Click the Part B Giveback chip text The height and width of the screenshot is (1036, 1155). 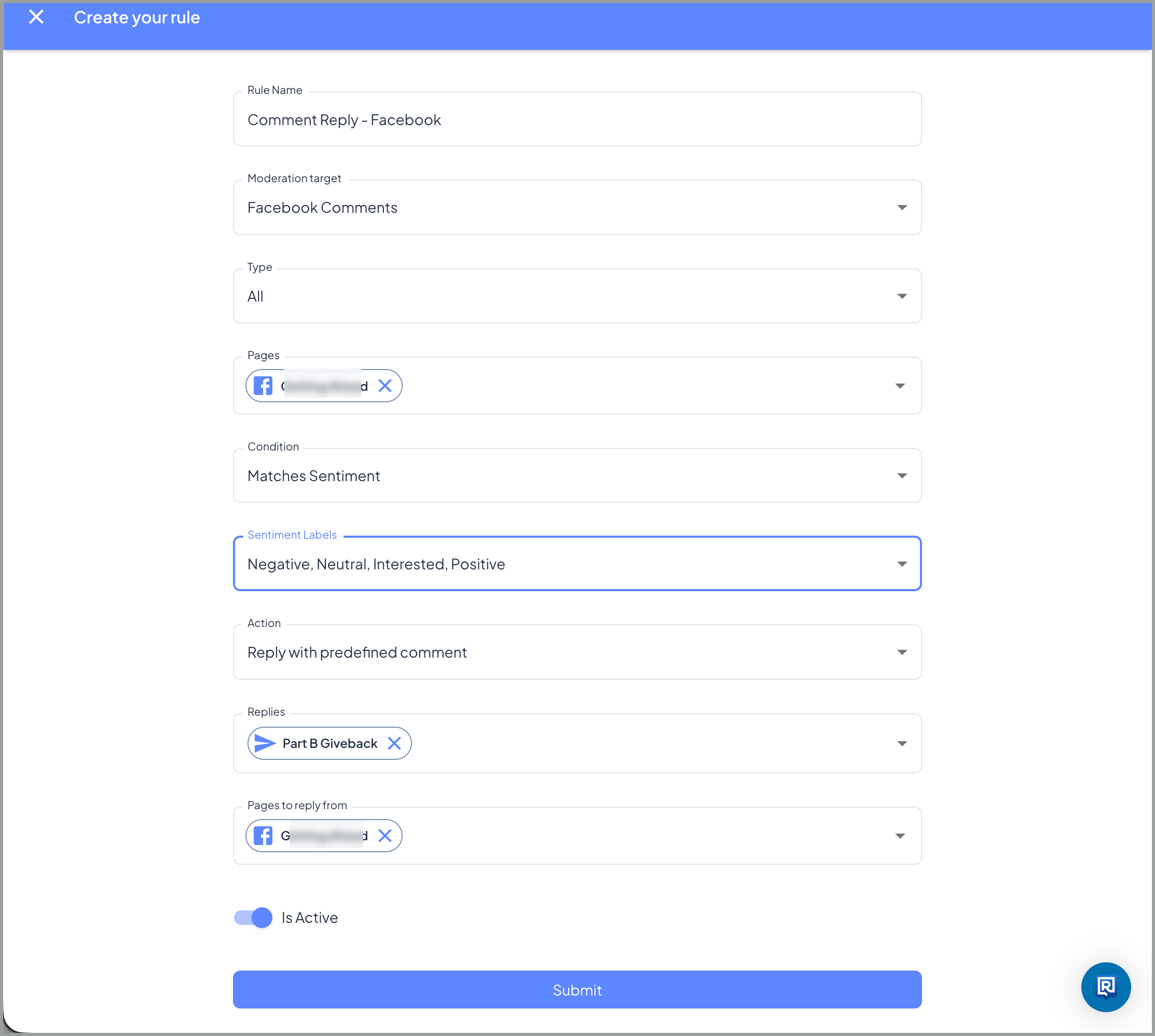(330, 743)
